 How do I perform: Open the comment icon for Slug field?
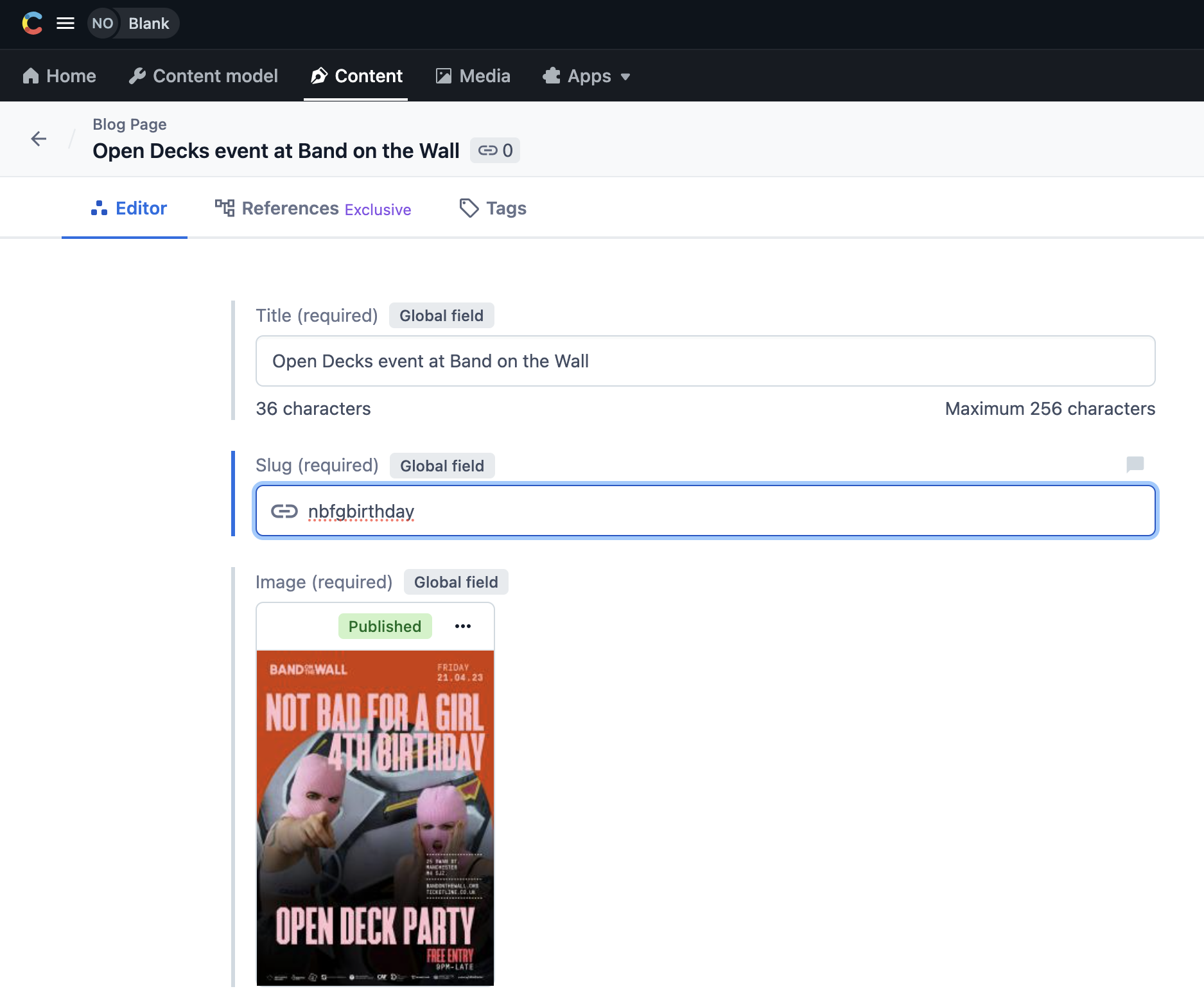tap(1135, 464)
